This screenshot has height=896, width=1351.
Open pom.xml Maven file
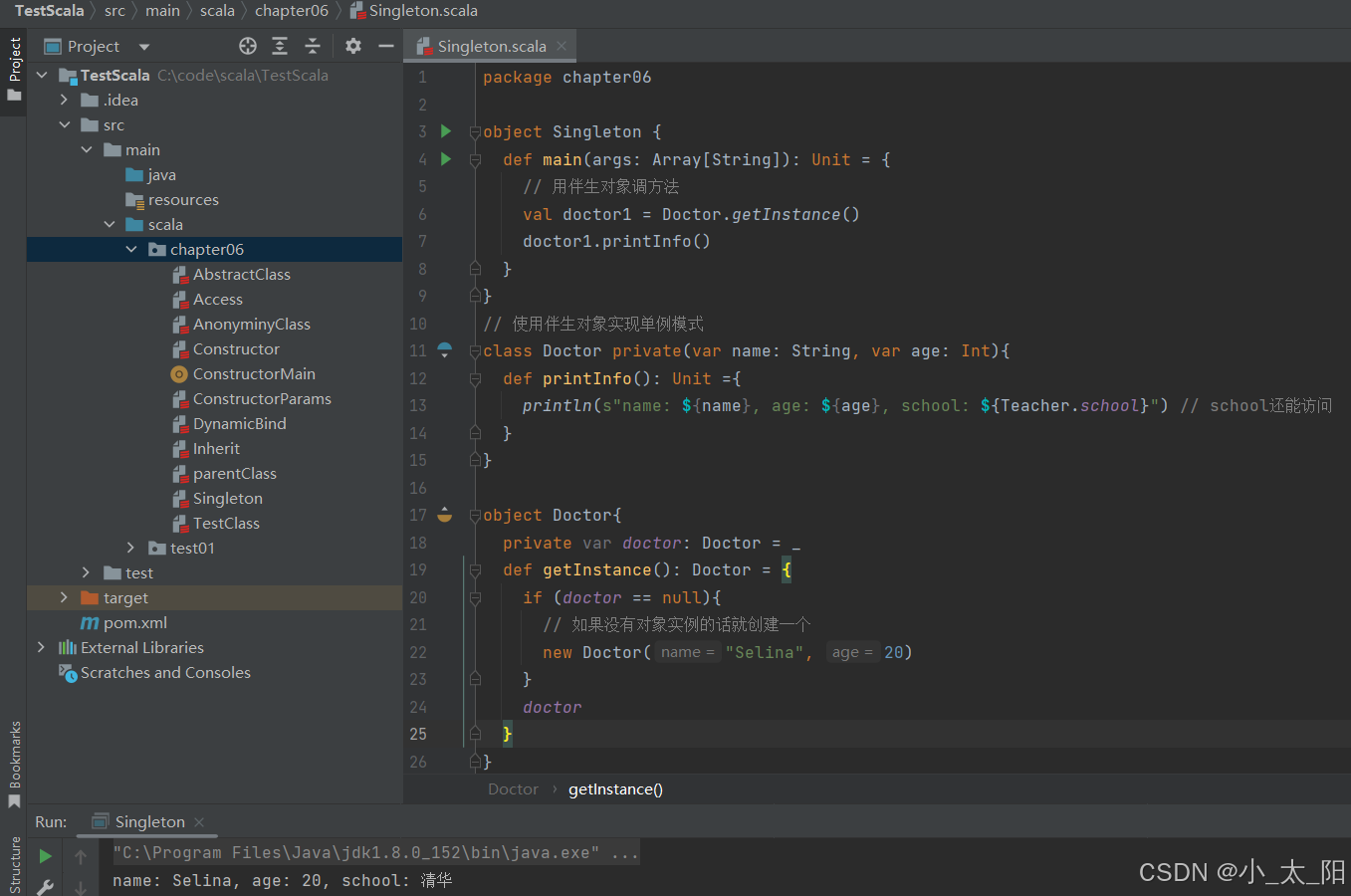click(x=123, y=623)
